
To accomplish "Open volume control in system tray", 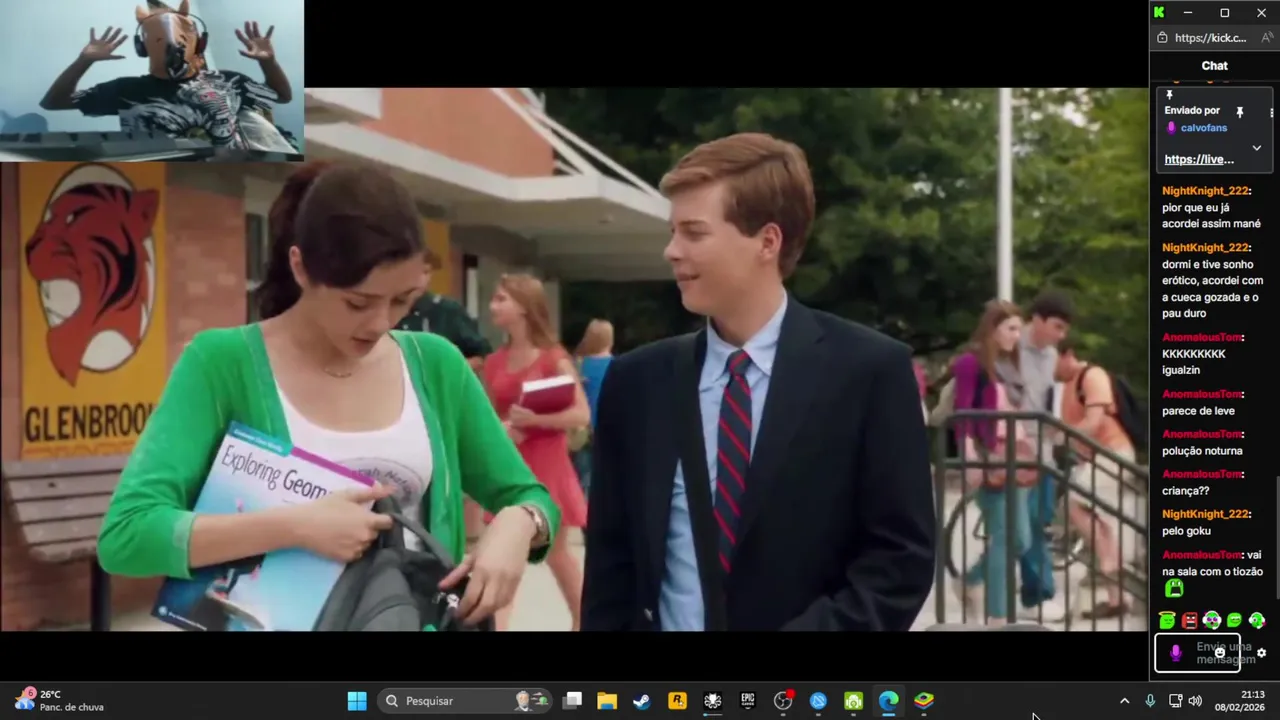I will coord(1195,701).
